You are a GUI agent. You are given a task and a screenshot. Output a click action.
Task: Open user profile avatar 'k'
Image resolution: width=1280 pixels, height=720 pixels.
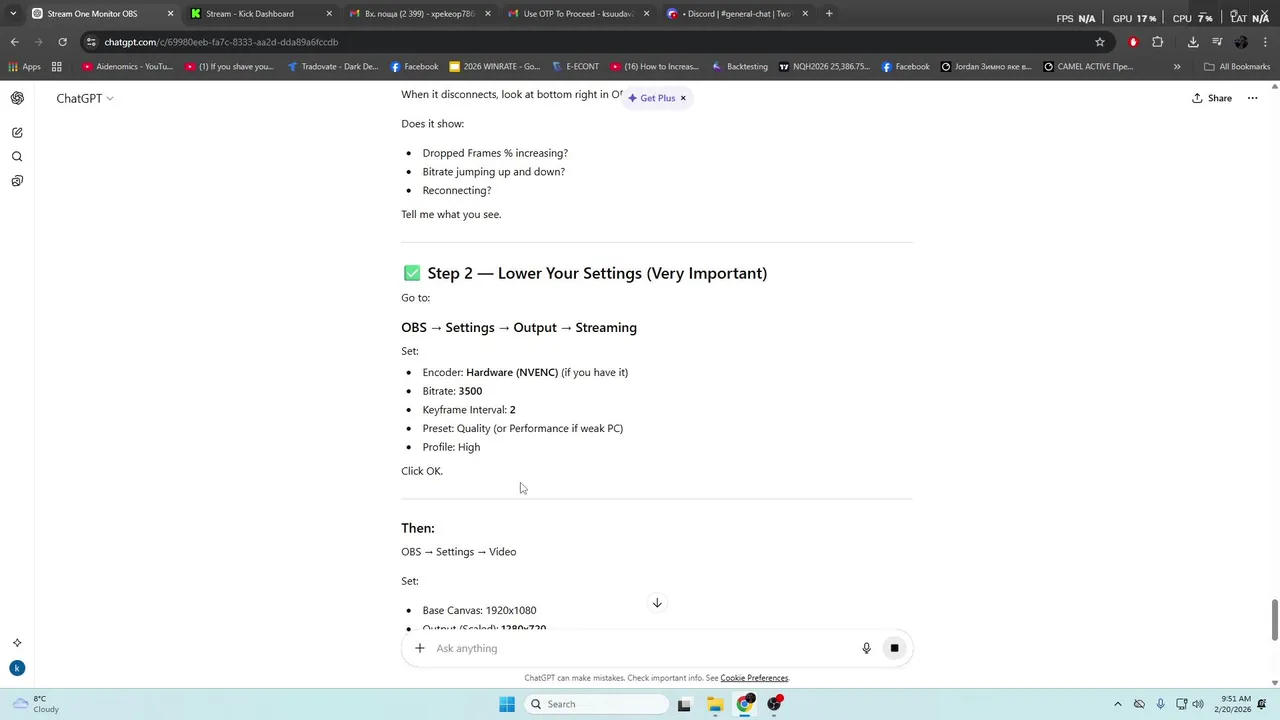17,668
